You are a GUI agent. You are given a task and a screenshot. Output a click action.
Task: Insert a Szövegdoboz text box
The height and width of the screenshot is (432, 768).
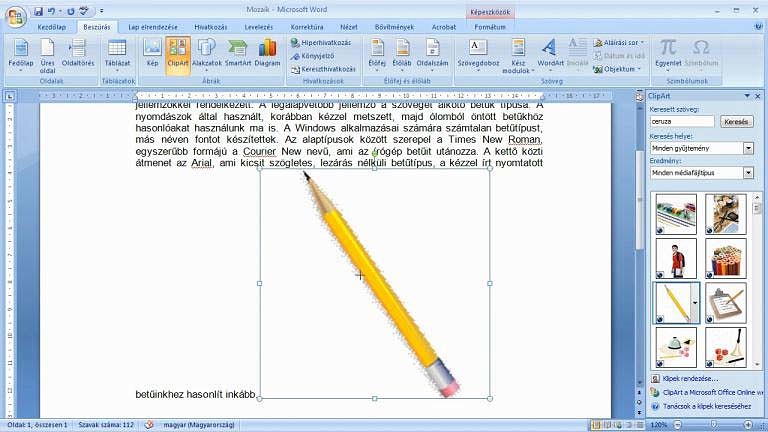point(478,54)
